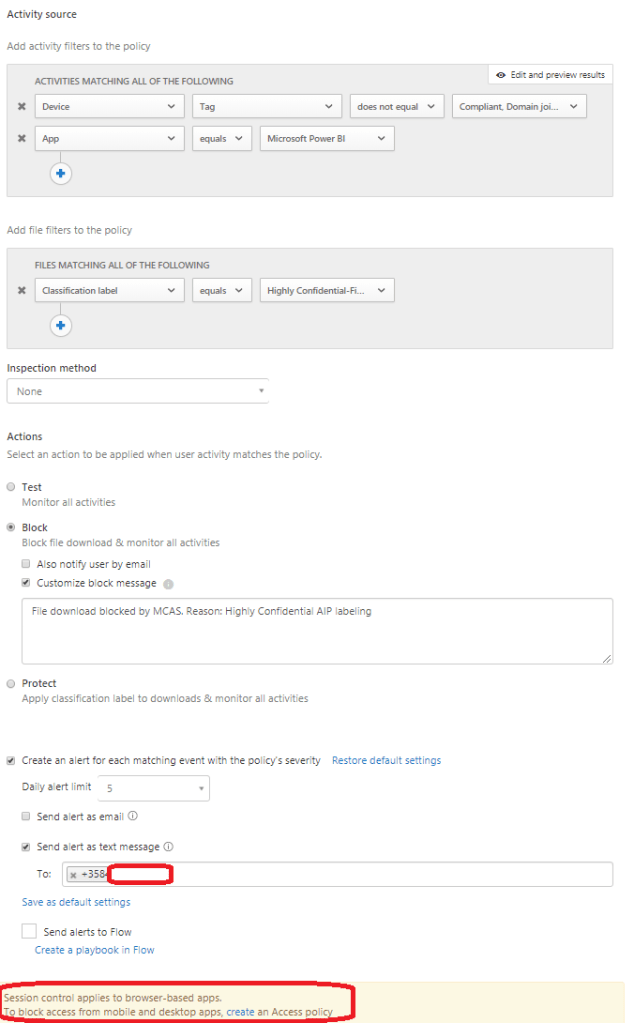Viewport: 634px width, 1023px height.
Task: Open the Microsoft Power BI app dropdown
Action: [x=326, y=139]
